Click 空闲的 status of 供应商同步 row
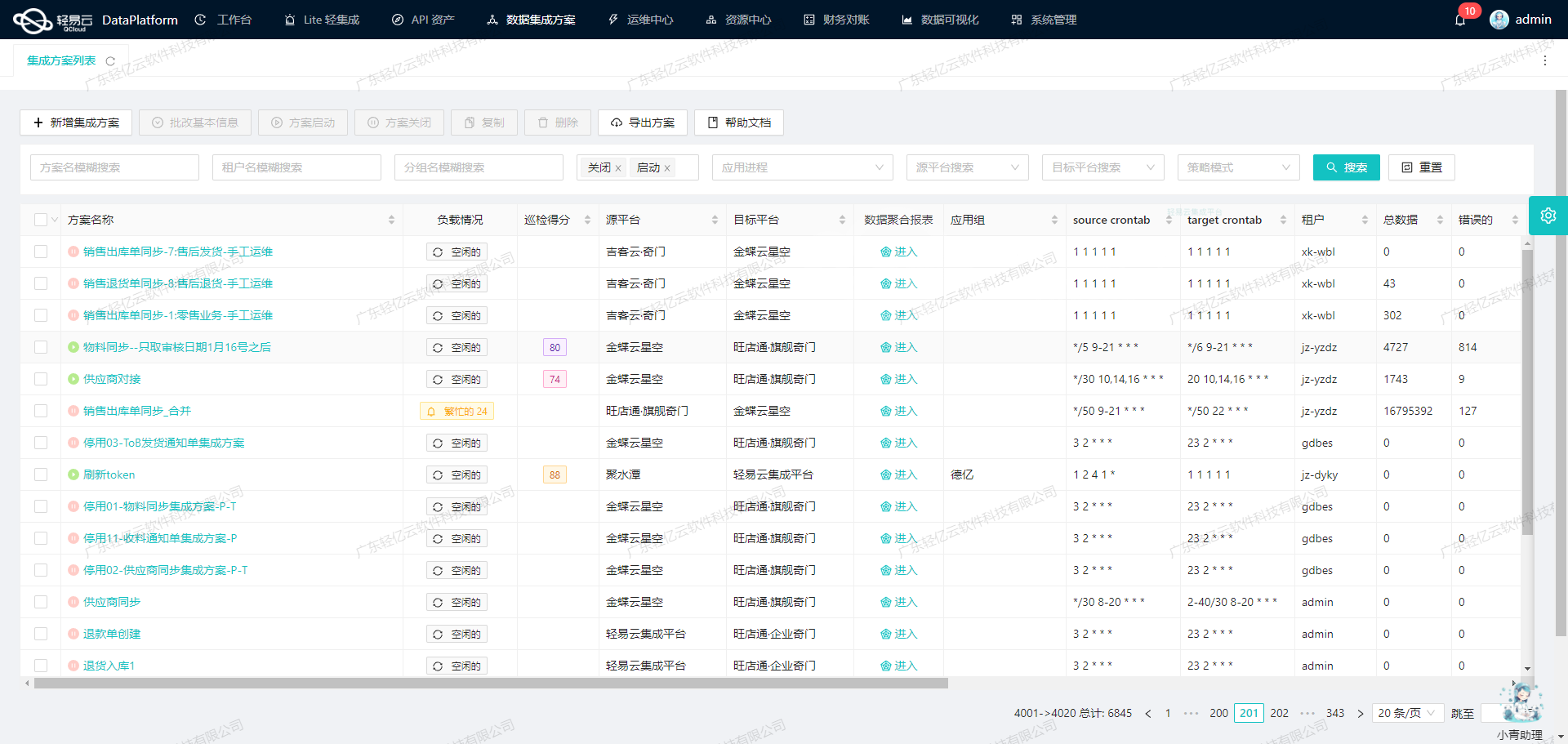Screen dimensions: 1568x744 (457, 602)
